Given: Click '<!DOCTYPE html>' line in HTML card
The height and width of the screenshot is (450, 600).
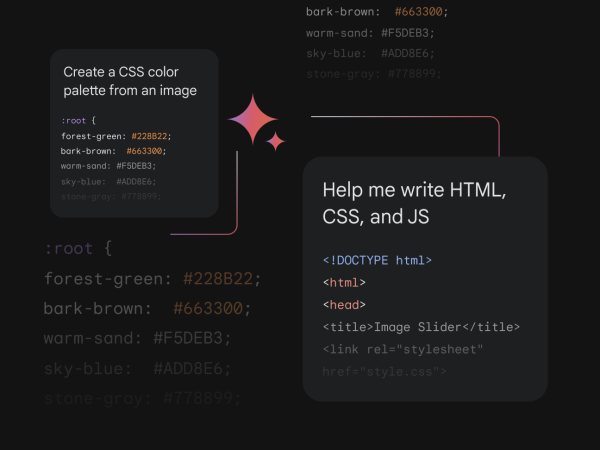Looking at the screenshot, I should [377, 261].
